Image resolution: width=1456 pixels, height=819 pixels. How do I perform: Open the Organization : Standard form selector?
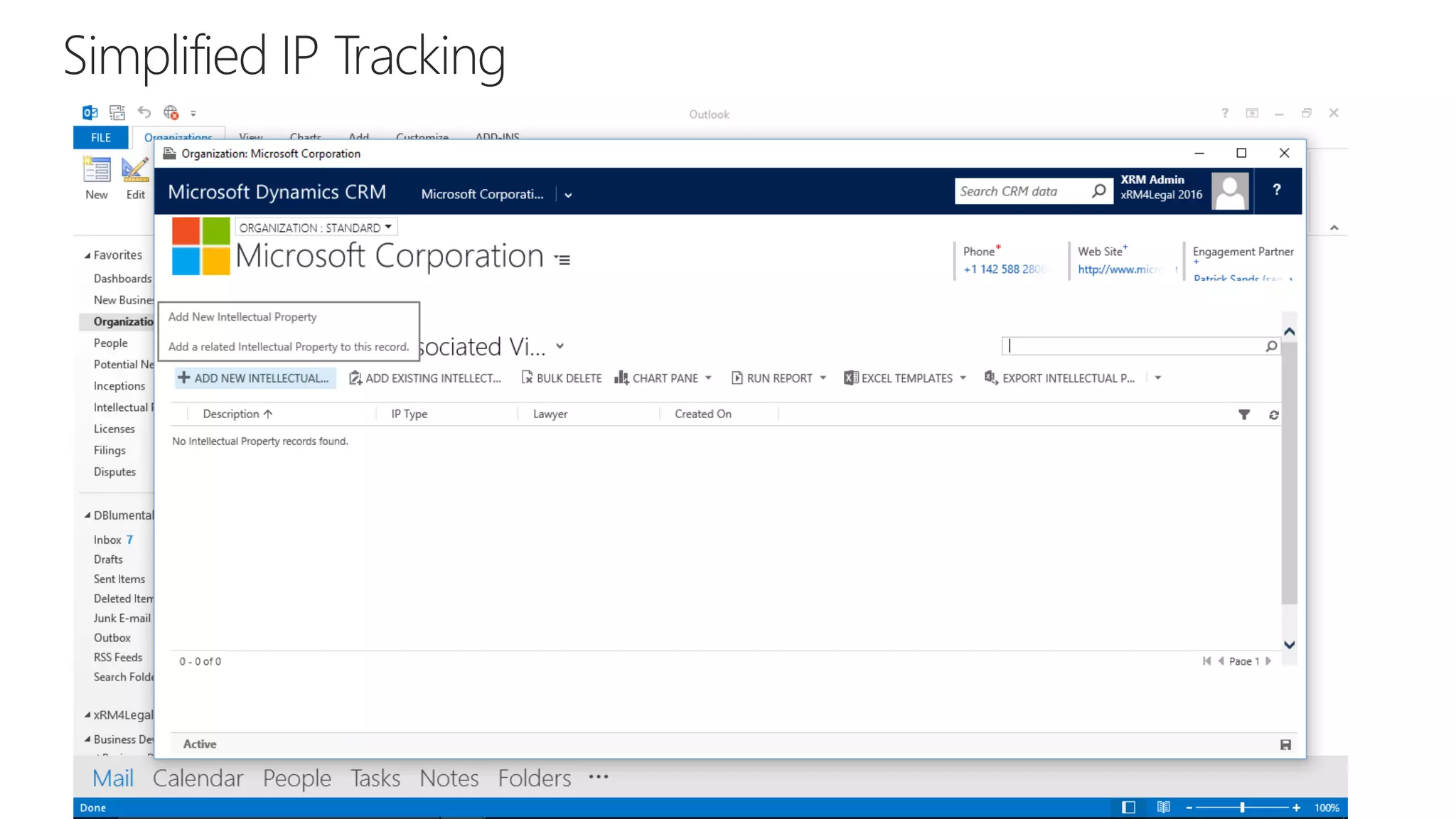coord(316,227)
